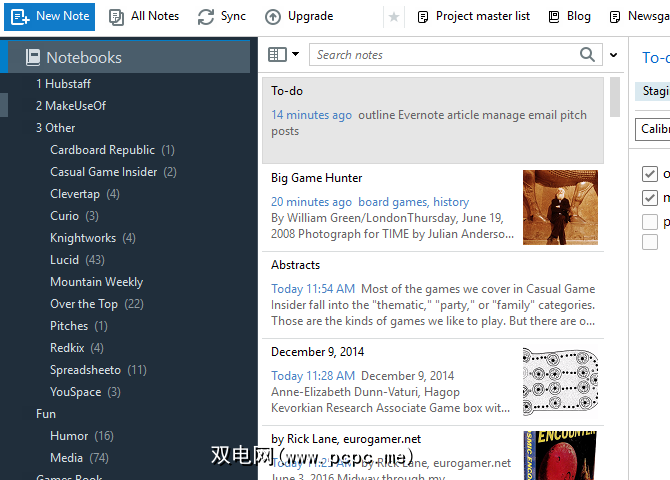
Task: Open the note list view options dropdown
Action: (x=283, y=55)
